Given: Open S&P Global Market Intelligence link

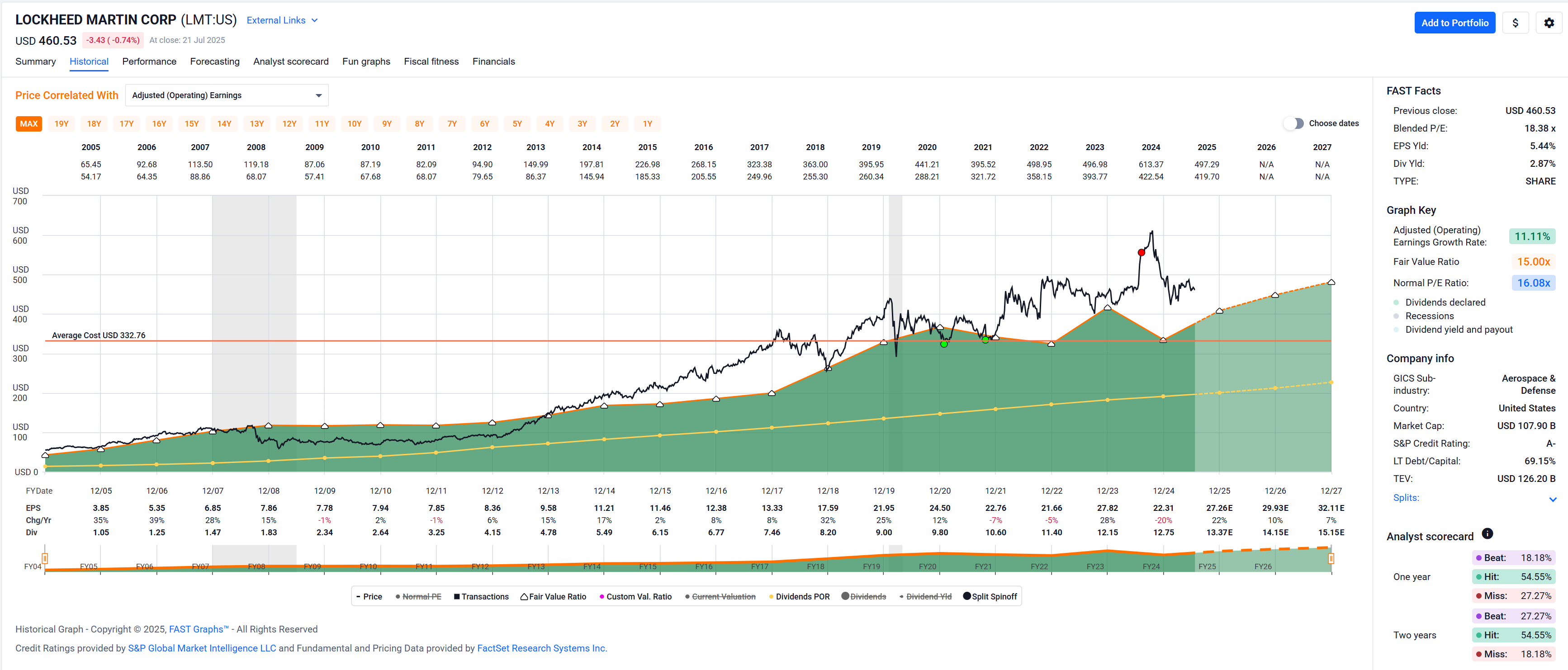Looking at the screenshot, I should 202,648.
